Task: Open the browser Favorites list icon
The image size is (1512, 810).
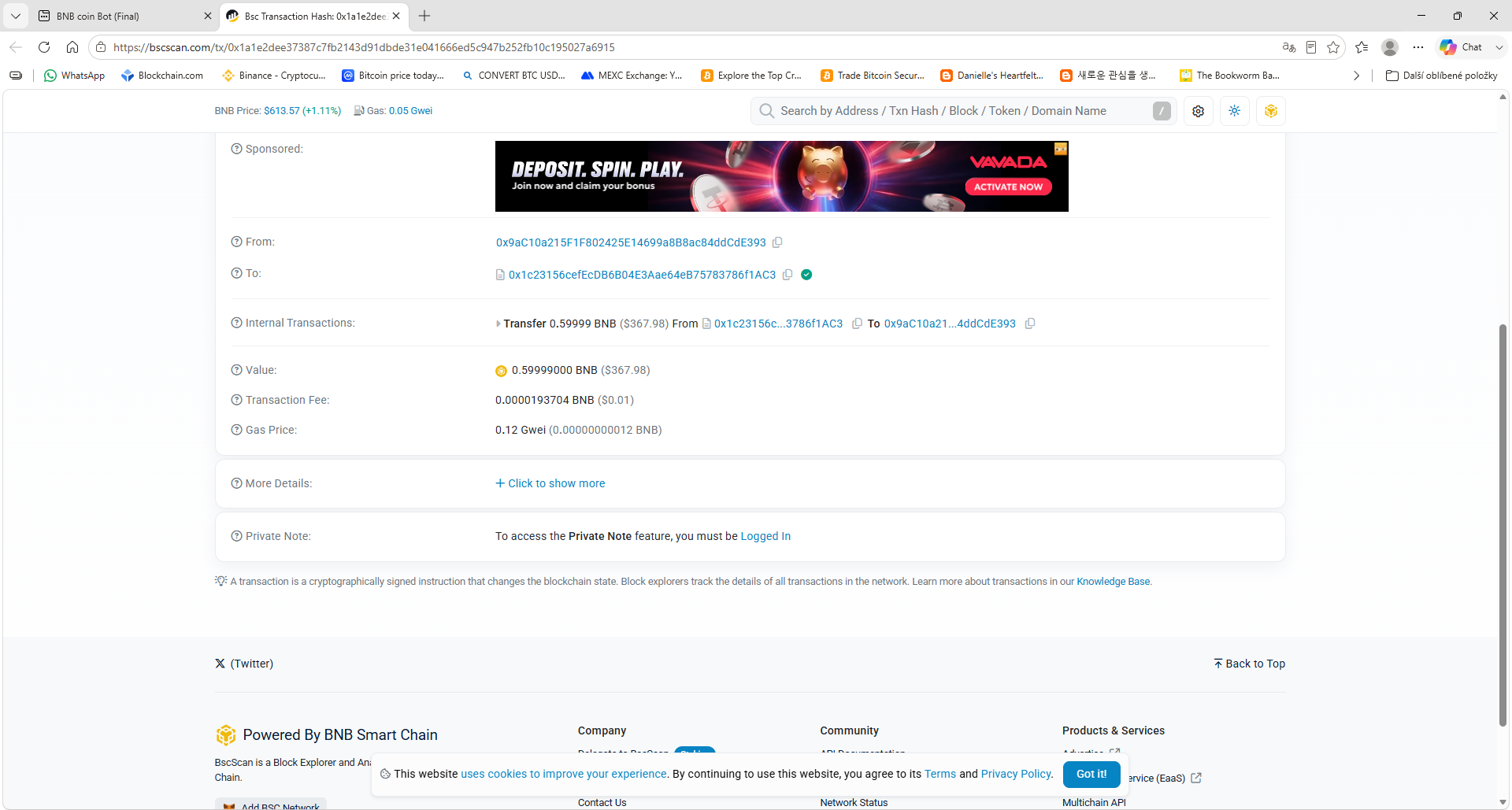Action: click(1362, 47)
